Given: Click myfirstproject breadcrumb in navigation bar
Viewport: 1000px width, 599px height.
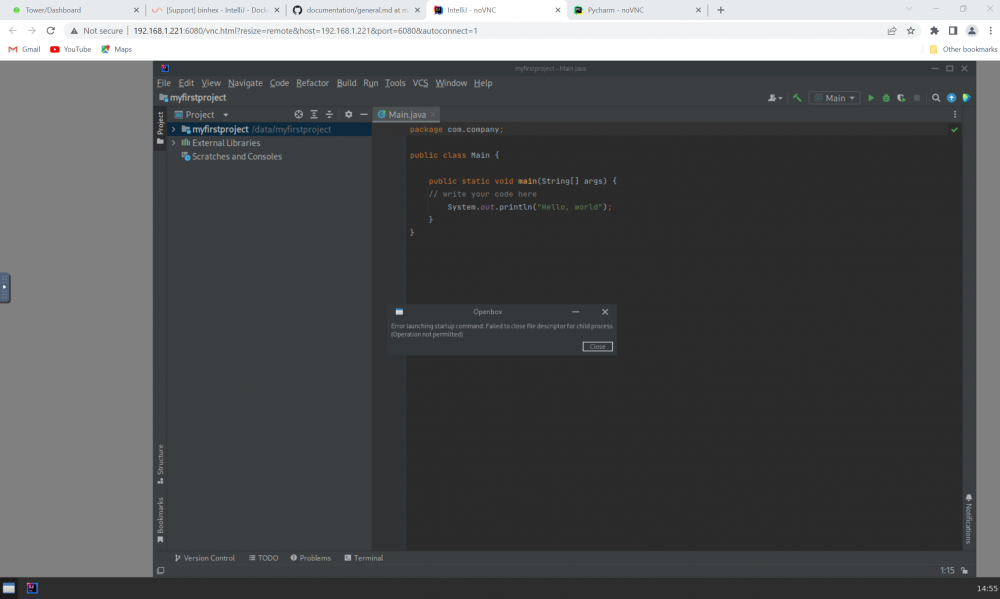Looking at the screenshot, I should pos(193,98).
